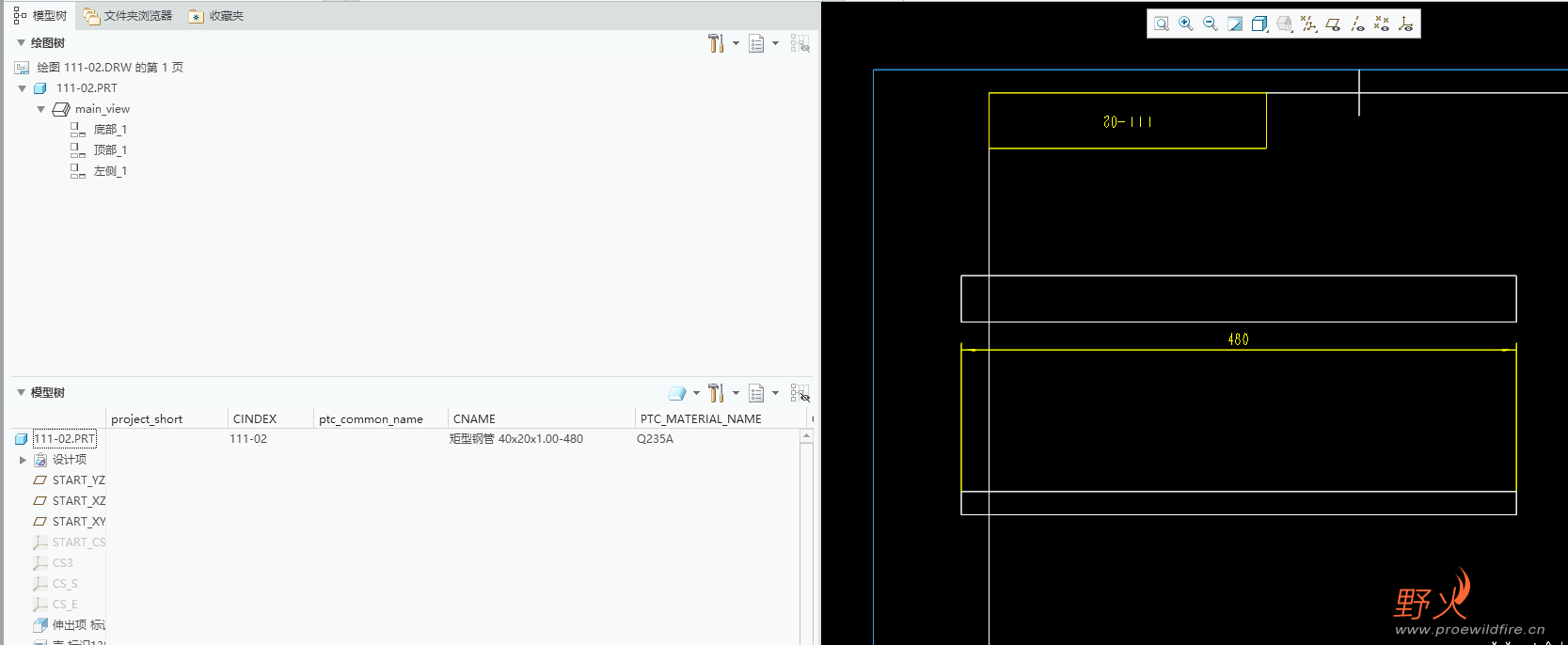1568x645 pixels.
Task: Click model tree show layers icon
Action: pyautogui.click(x=677, y=393)
